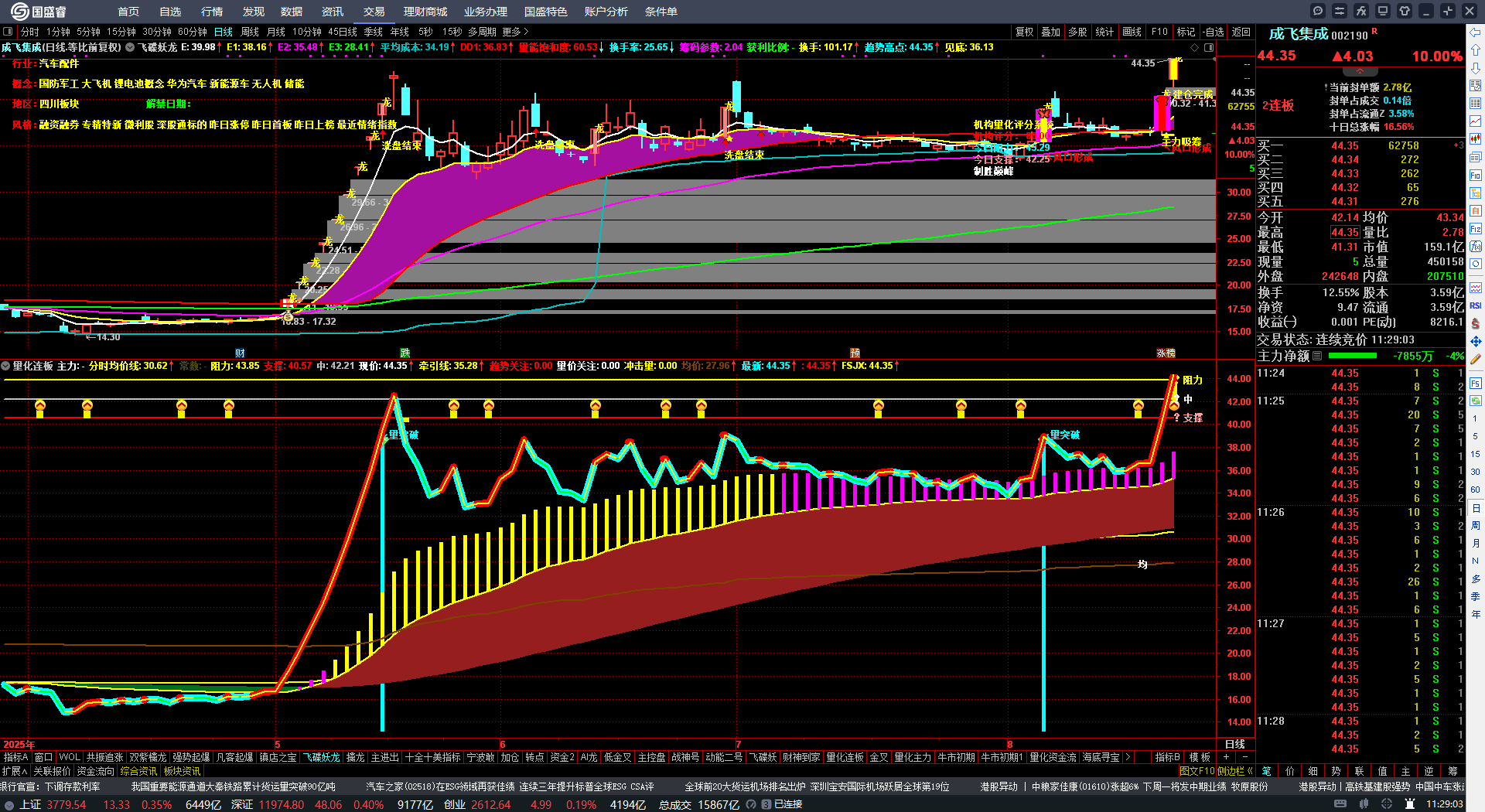The image size is (1485, 812).
Task: Click the highlighted 最高 44.35 price
Action: pos(1345,232)
